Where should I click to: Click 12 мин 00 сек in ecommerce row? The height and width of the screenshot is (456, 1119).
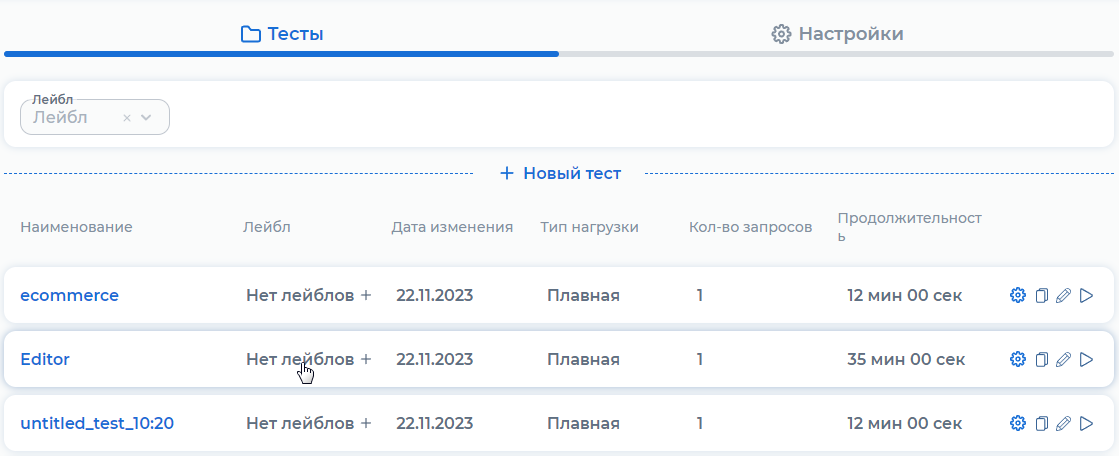point(904,295)
